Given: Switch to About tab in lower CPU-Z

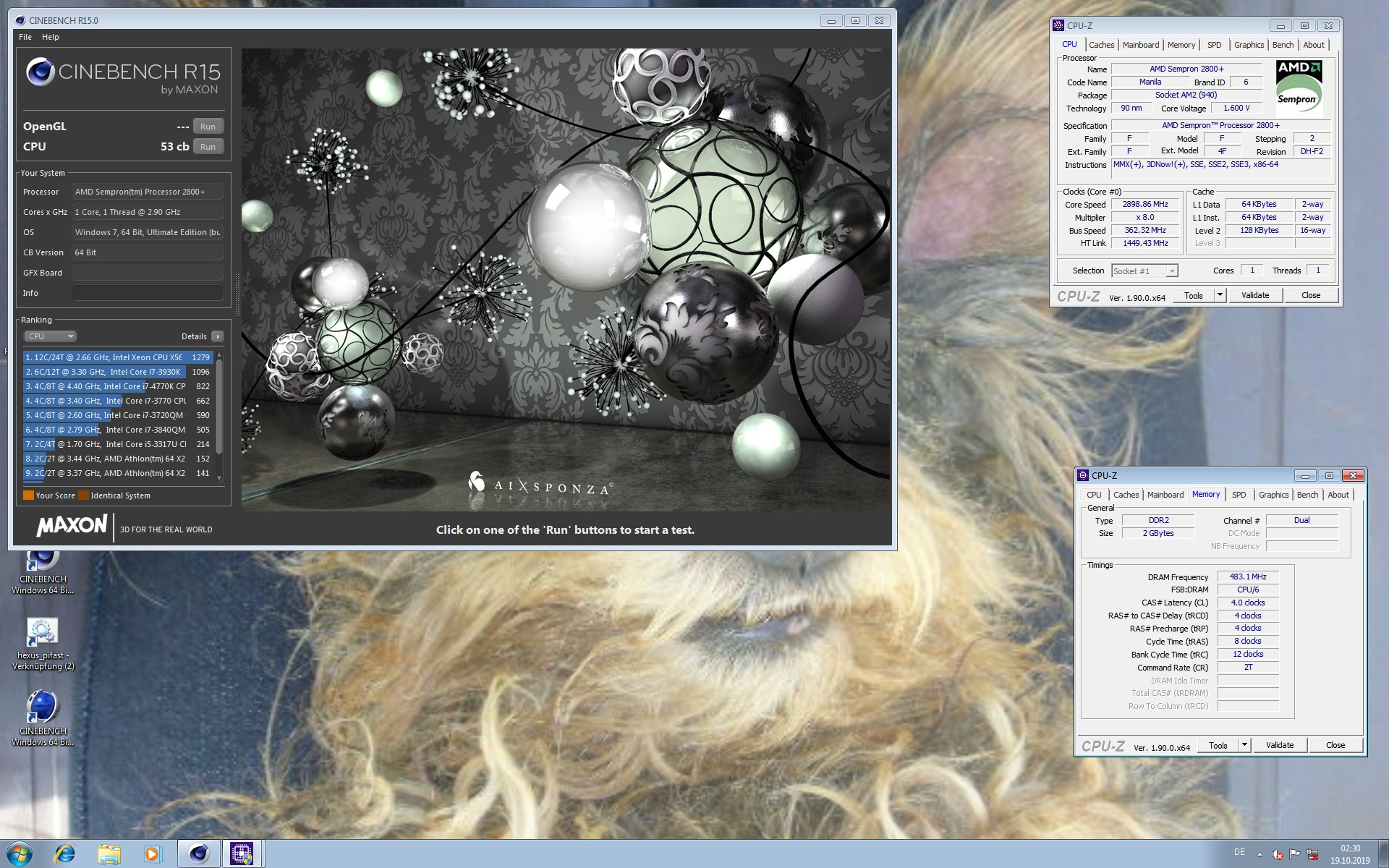Looking at the screenshot, I should tap(1338, 495).
